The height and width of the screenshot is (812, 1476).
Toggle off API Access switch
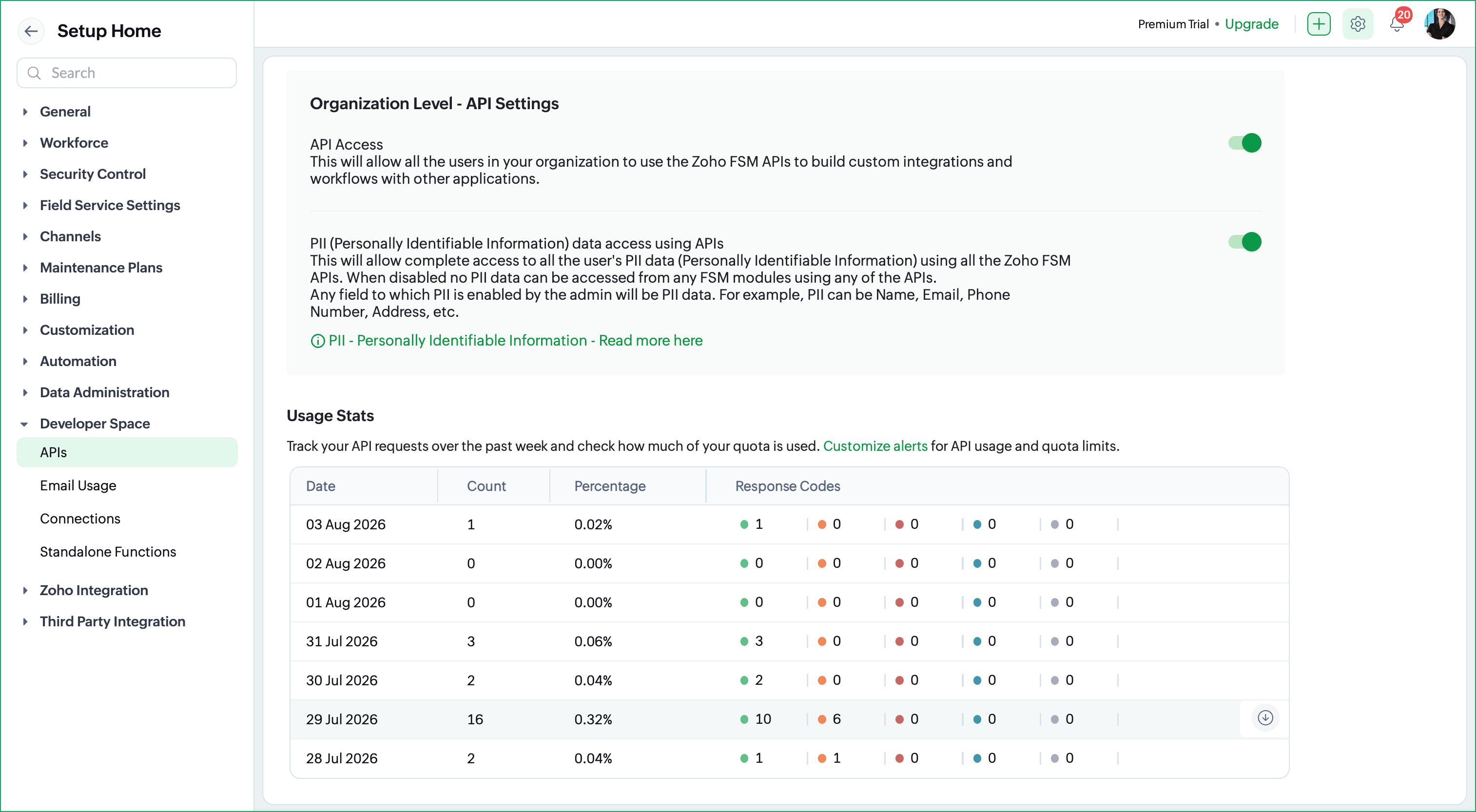pyautogui.click(x=1244, y=143)
